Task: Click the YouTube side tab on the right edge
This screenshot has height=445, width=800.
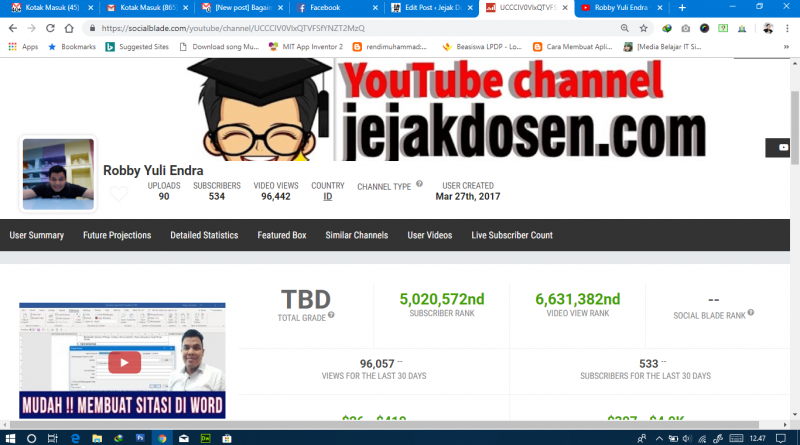Action: (x=778, y=147)
